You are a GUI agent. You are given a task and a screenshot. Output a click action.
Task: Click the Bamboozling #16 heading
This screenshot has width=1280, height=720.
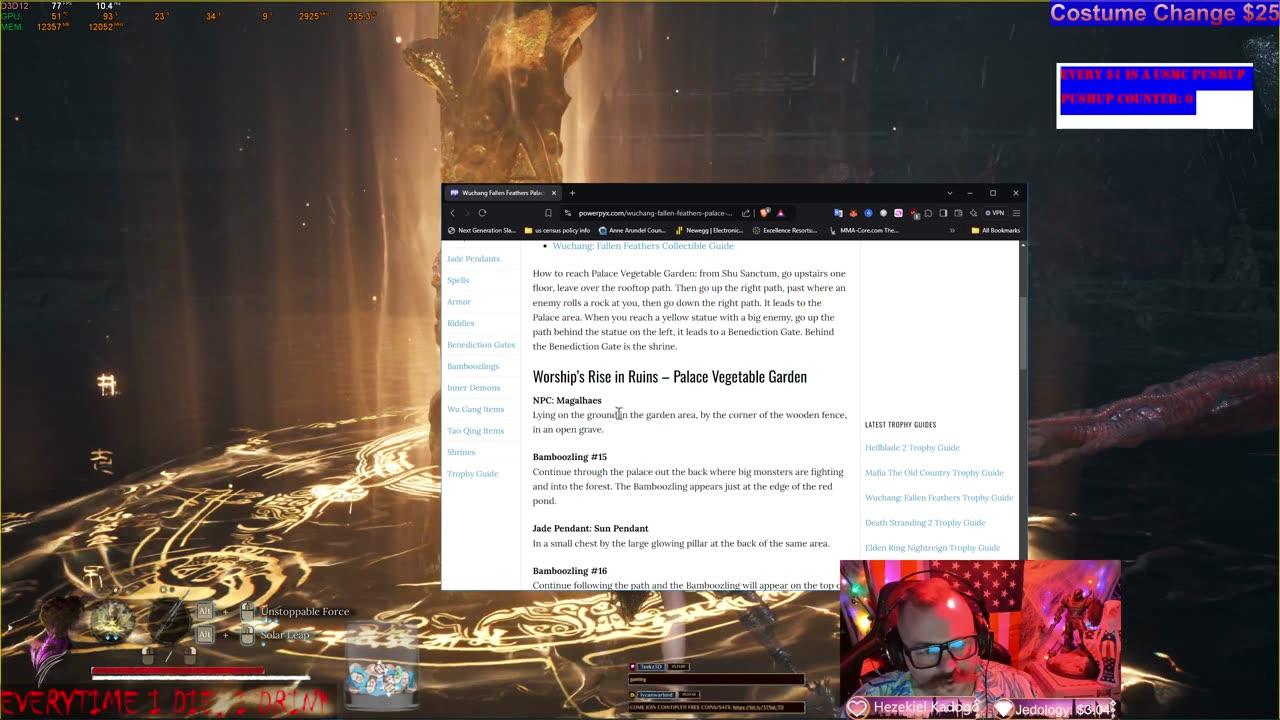[570, 571]
